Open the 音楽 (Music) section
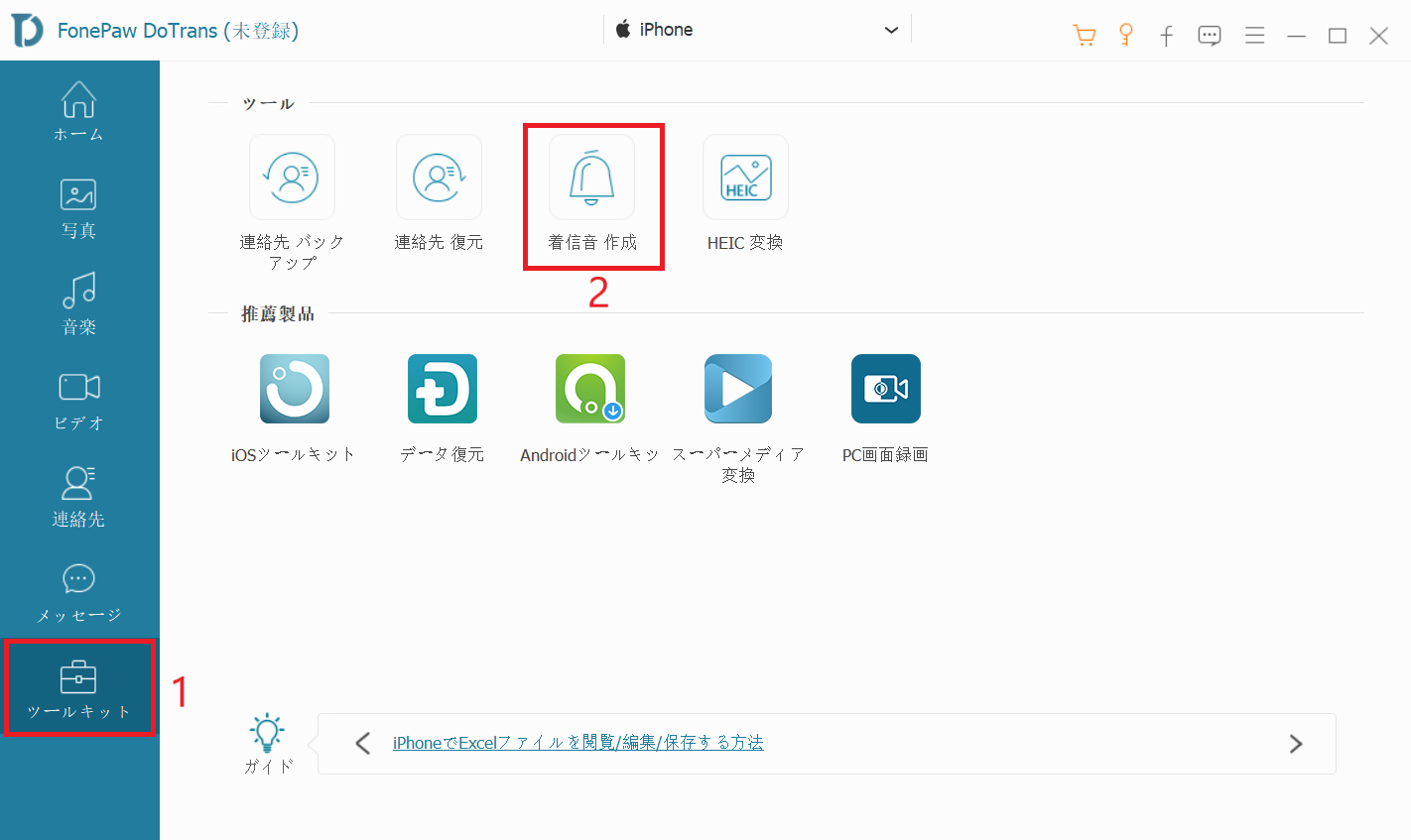 click(78, 304)
